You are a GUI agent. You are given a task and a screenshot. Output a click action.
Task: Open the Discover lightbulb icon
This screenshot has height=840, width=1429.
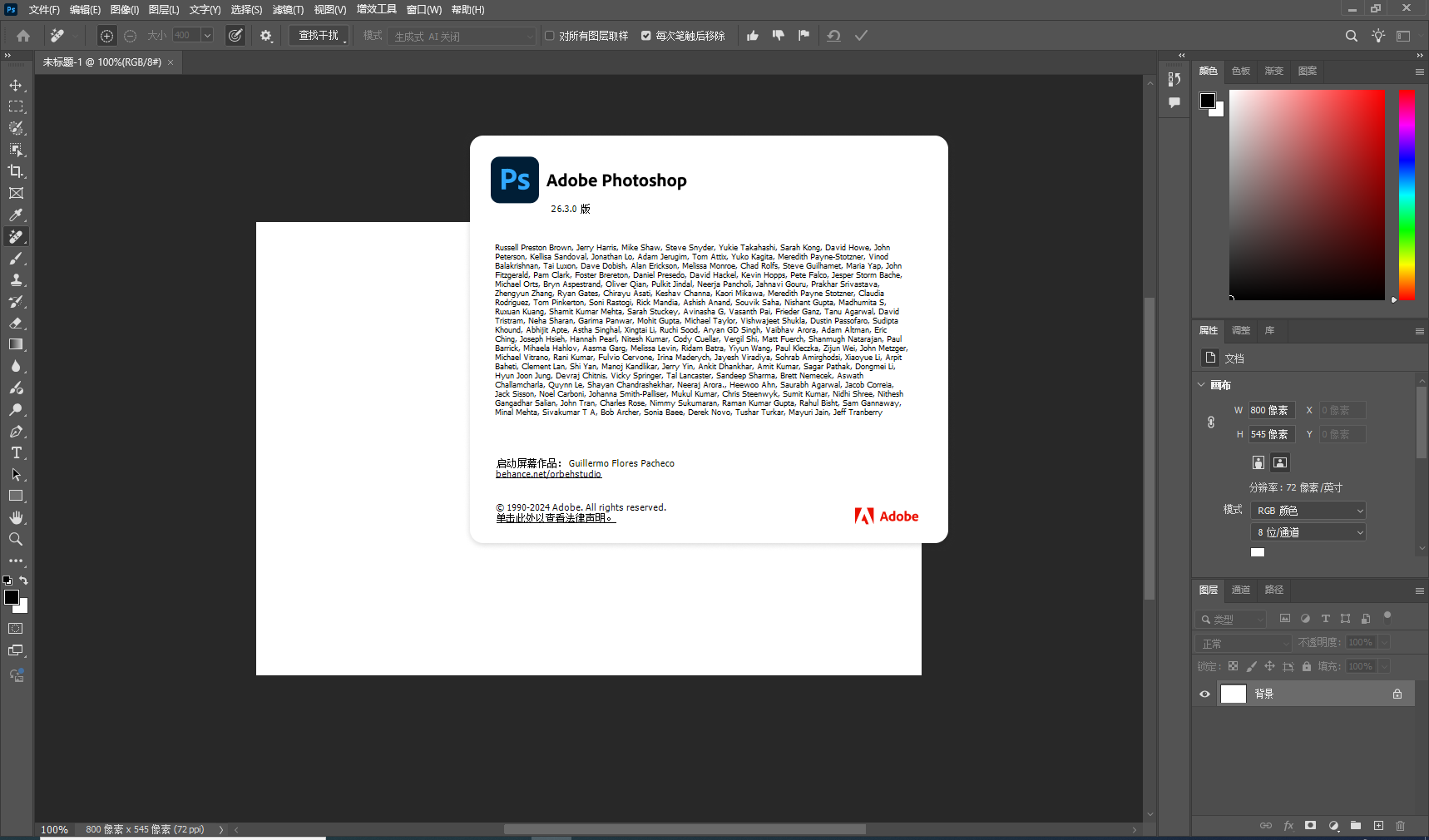point(1378,36)
